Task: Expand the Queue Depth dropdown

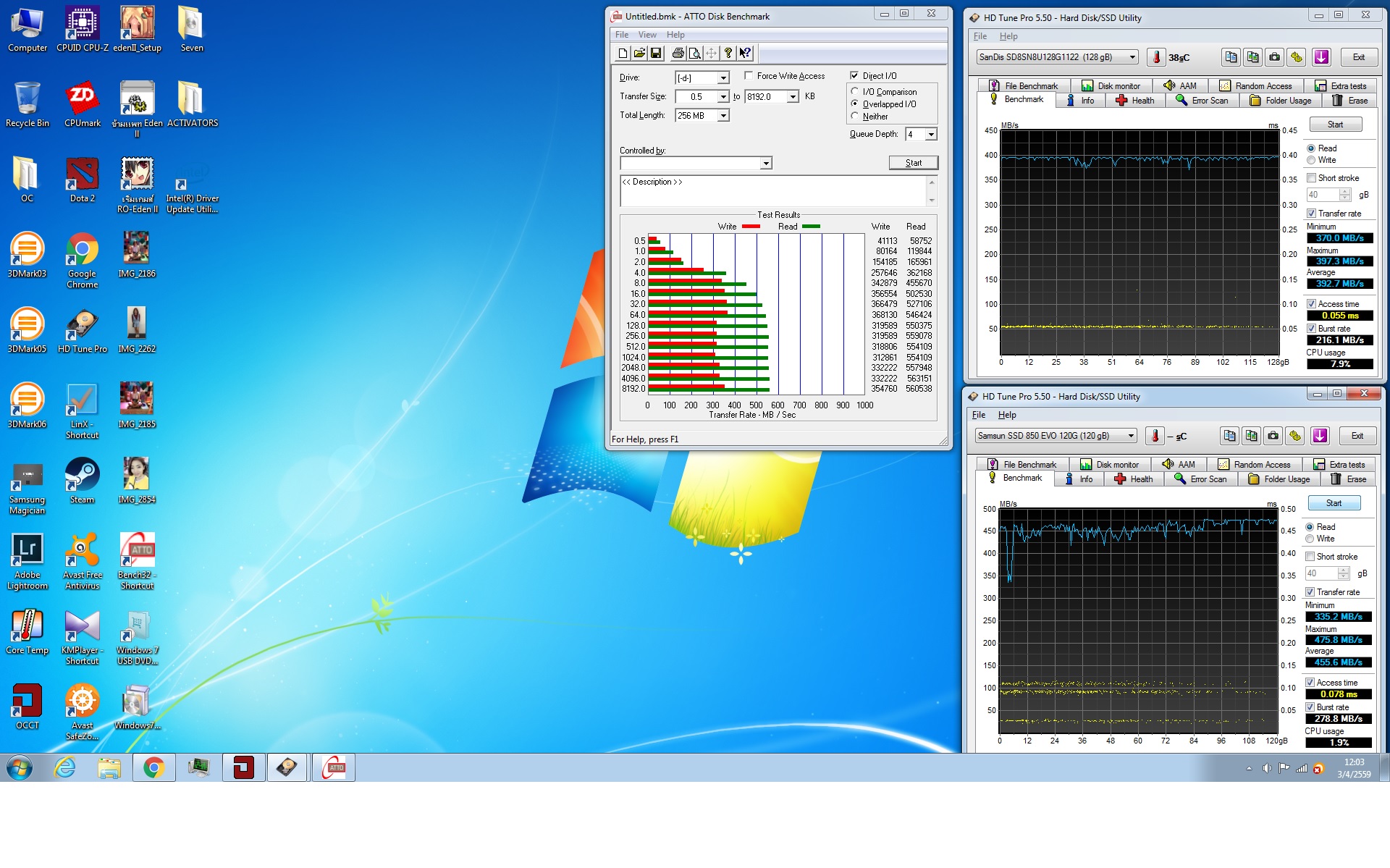Action: (931, 135)
